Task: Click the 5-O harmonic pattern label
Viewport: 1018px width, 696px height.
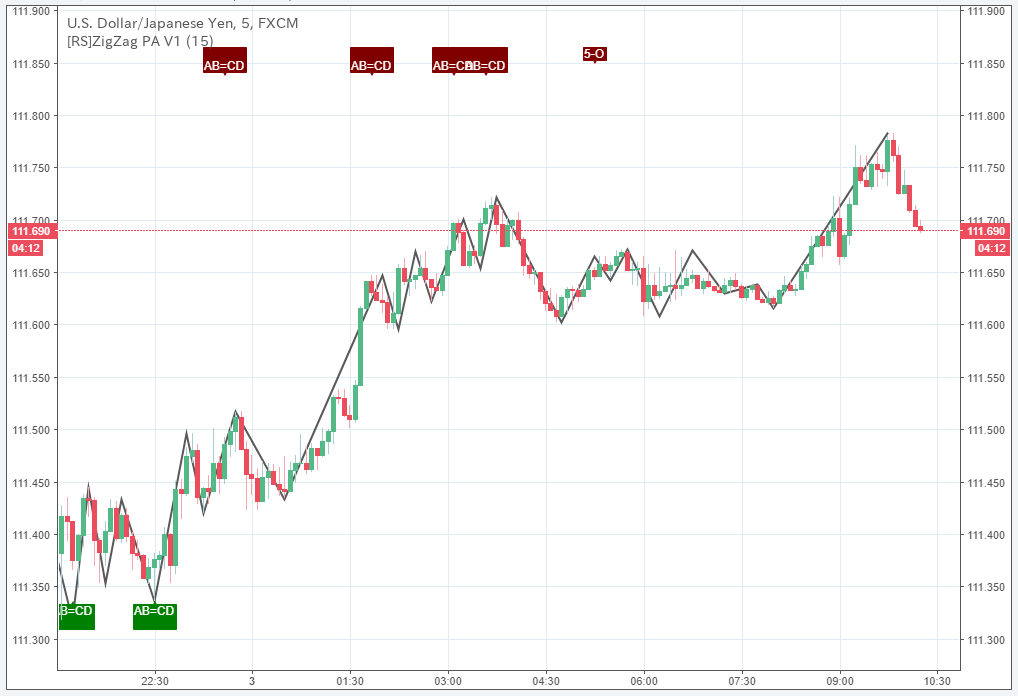Action: (x=595, y=54)
